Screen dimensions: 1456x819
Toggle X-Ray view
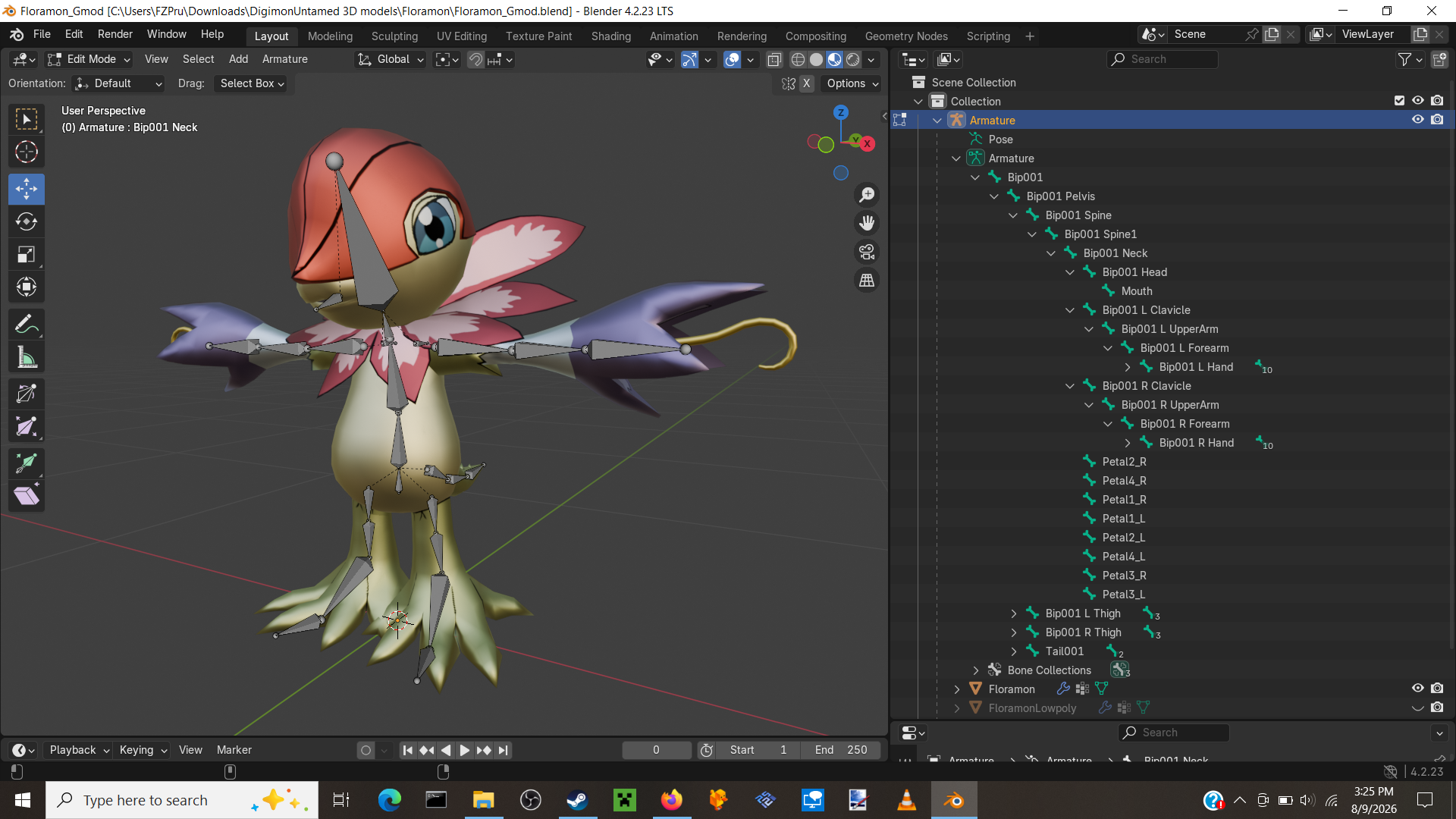pos(774,59)
